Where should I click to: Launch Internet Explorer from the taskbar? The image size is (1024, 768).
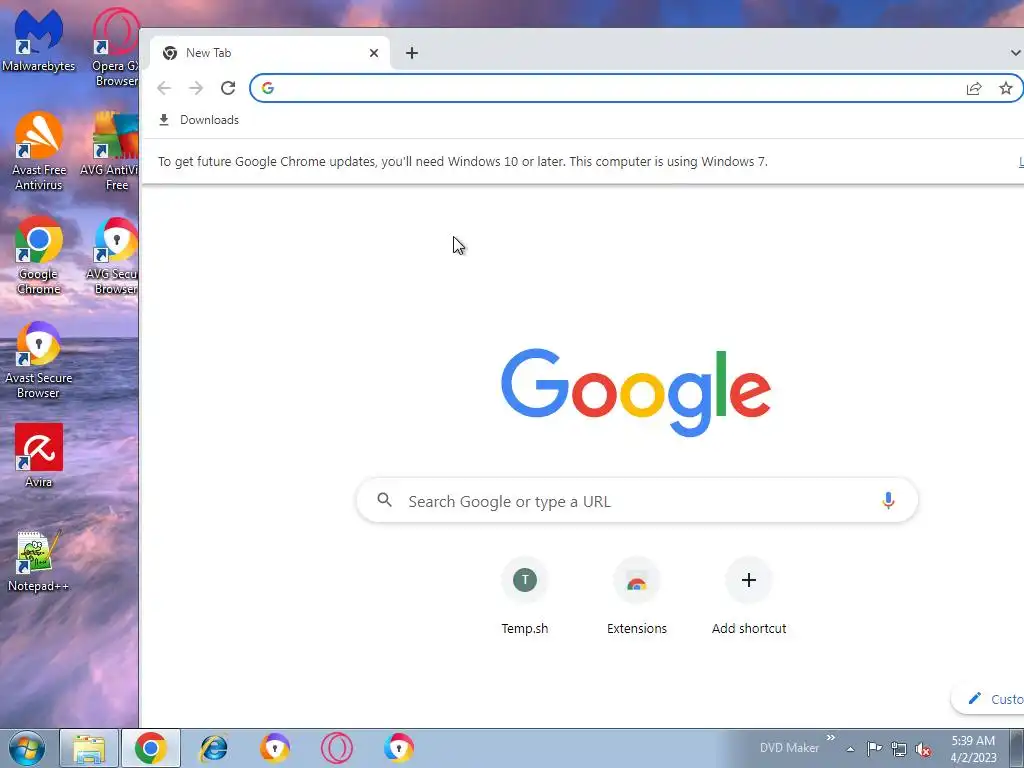(213, 748)
